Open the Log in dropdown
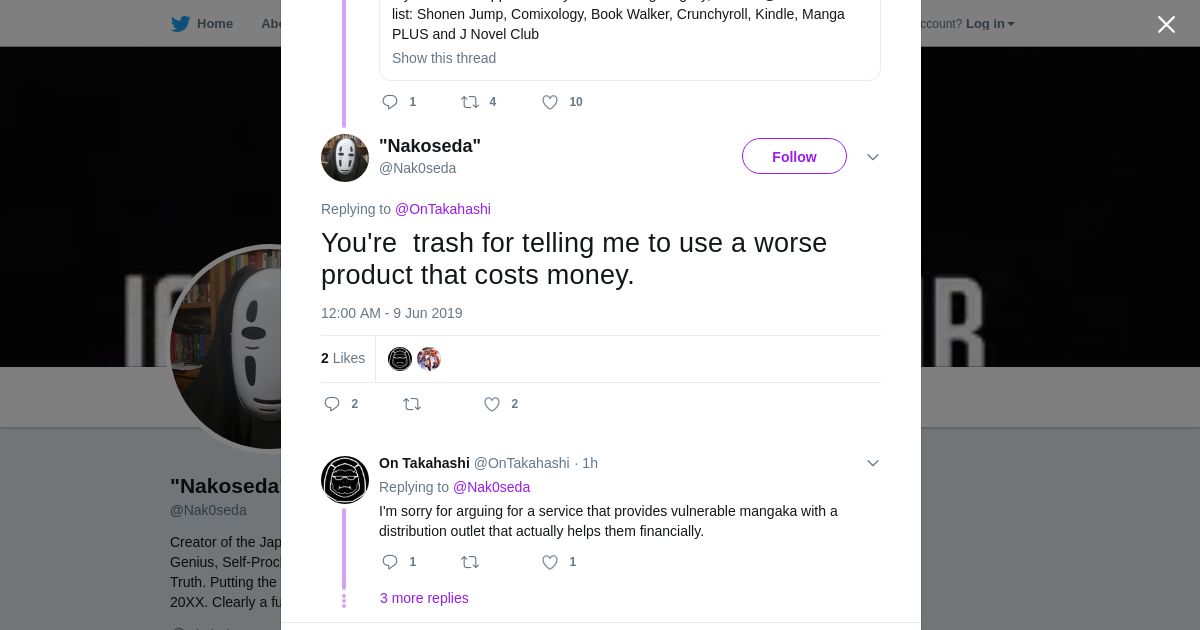 click(989, 23)
